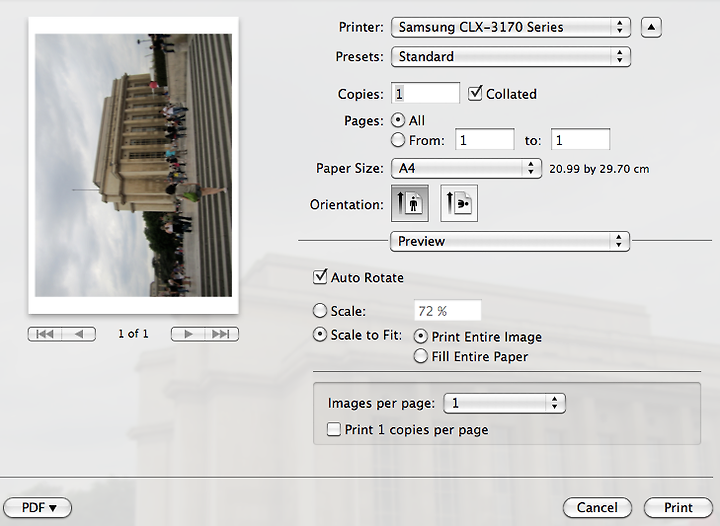The image size is (720, 526).
Task: Click the photo print preview thumbnail
Action: pyautogui.click(x=133, y=166)
